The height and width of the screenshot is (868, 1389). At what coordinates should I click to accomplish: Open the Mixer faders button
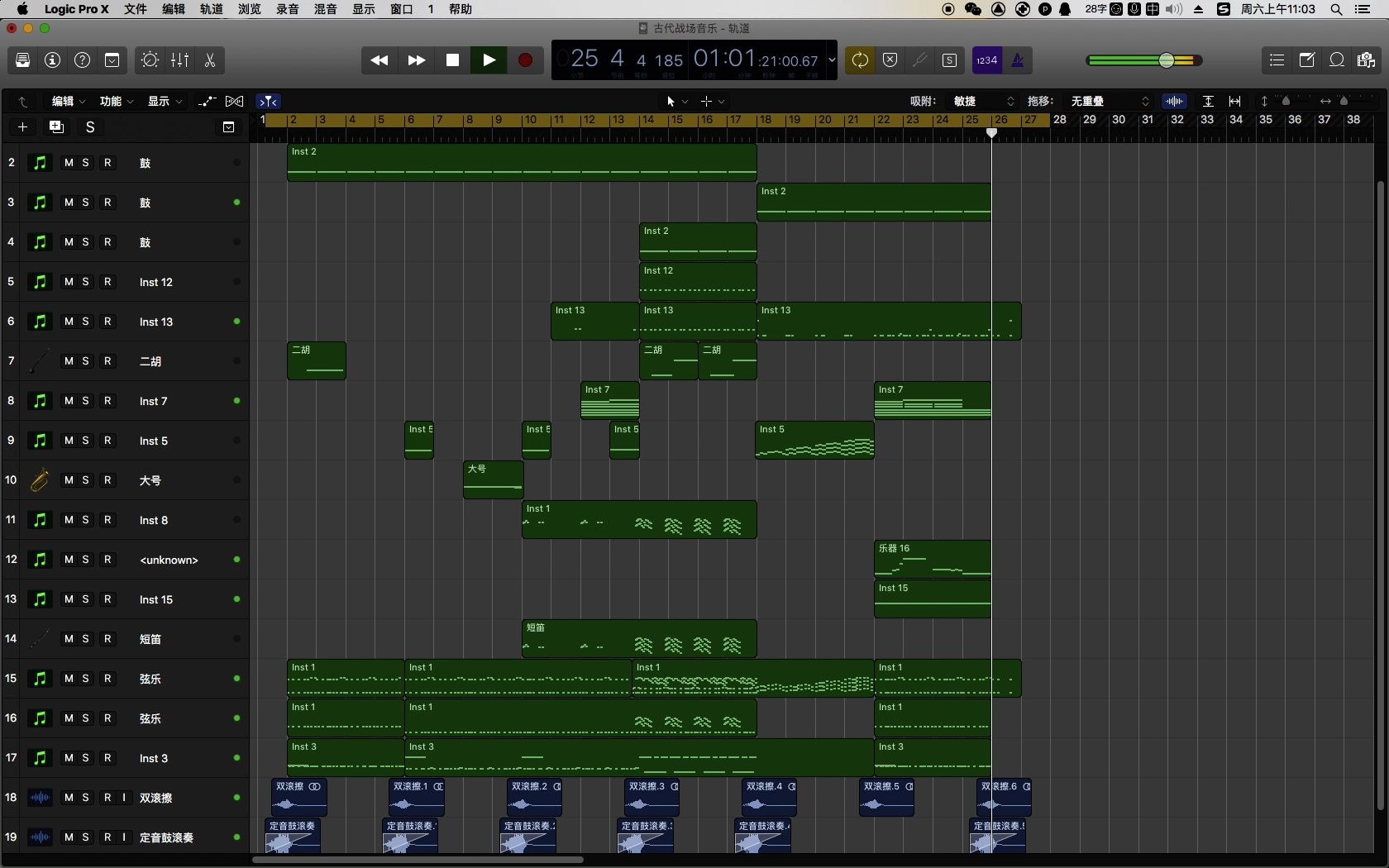(179, 60)
